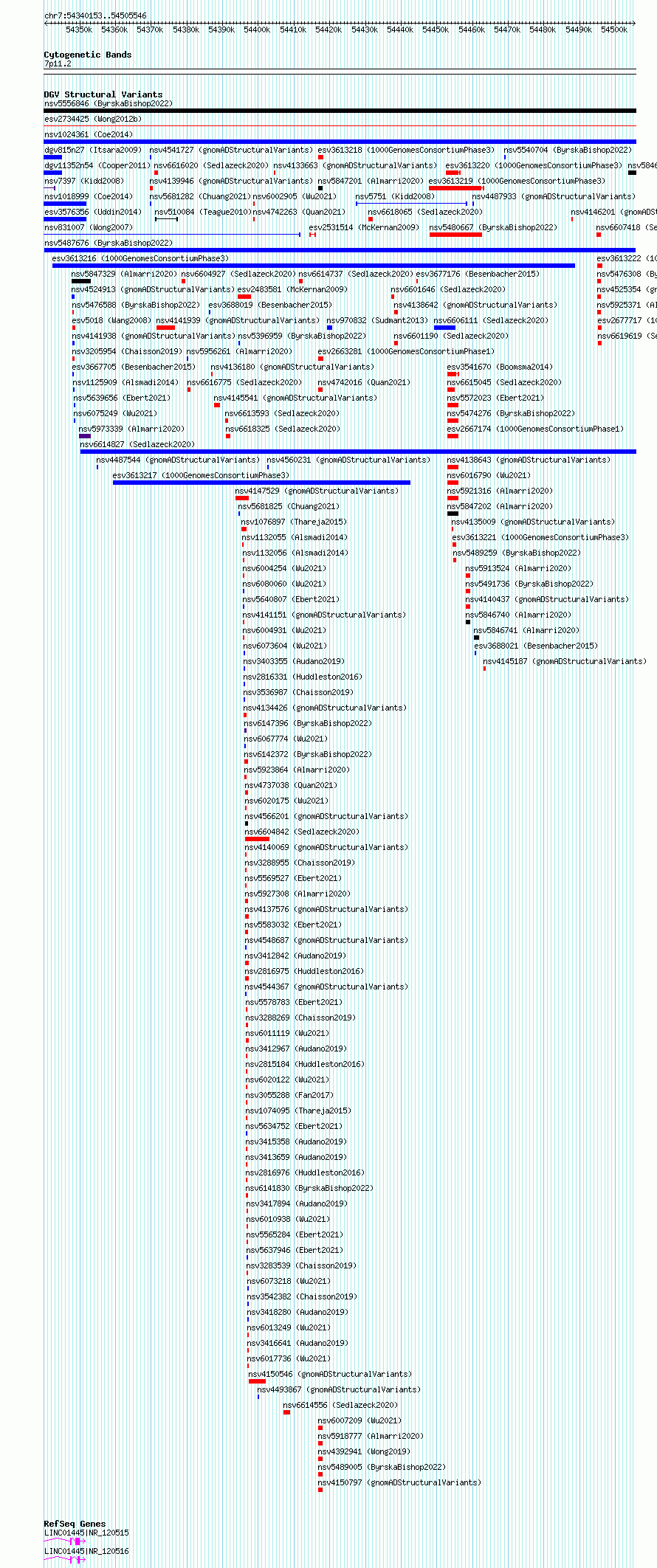Click the 54400k ruler position label
Screen dimensions: 657x1568
[x=257, y=30]
